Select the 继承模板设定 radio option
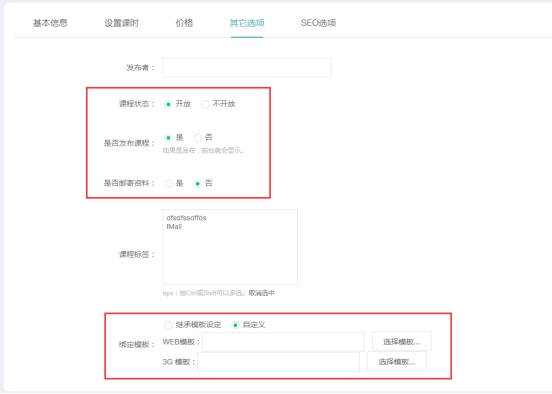Viewport: 552px width, 394px height. click(x=168, y=325)
